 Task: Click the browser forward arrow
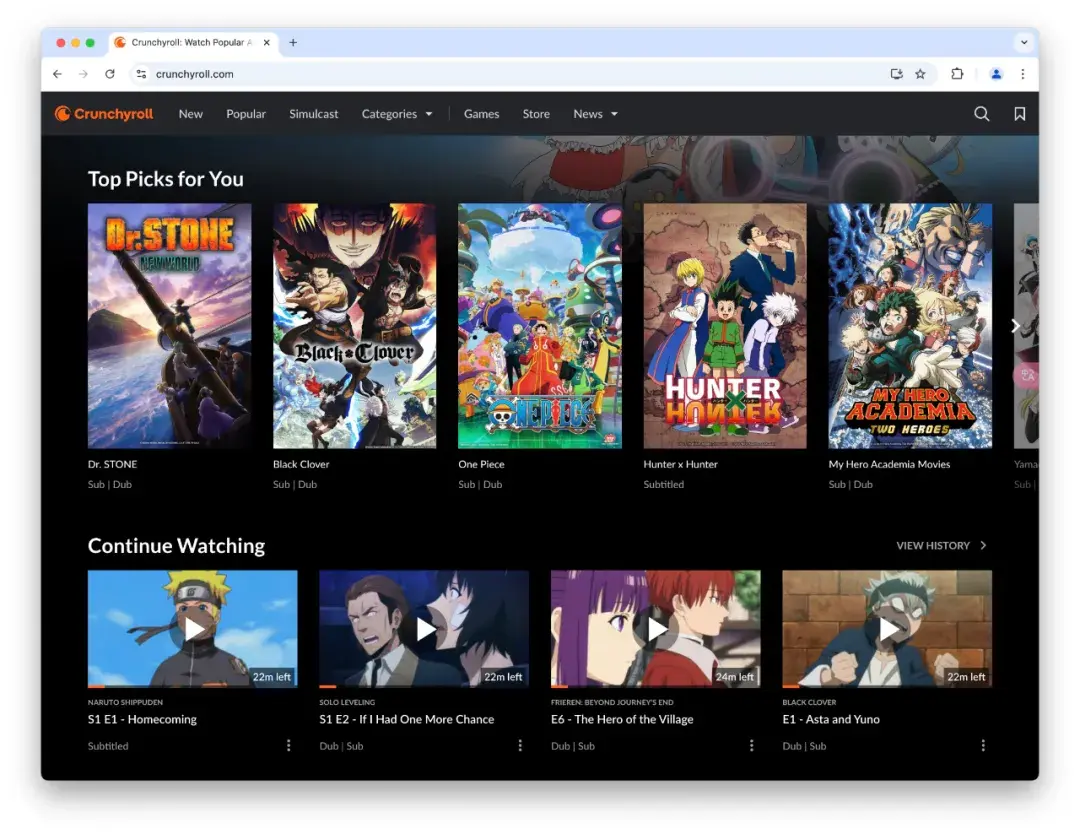coord(83,74)
